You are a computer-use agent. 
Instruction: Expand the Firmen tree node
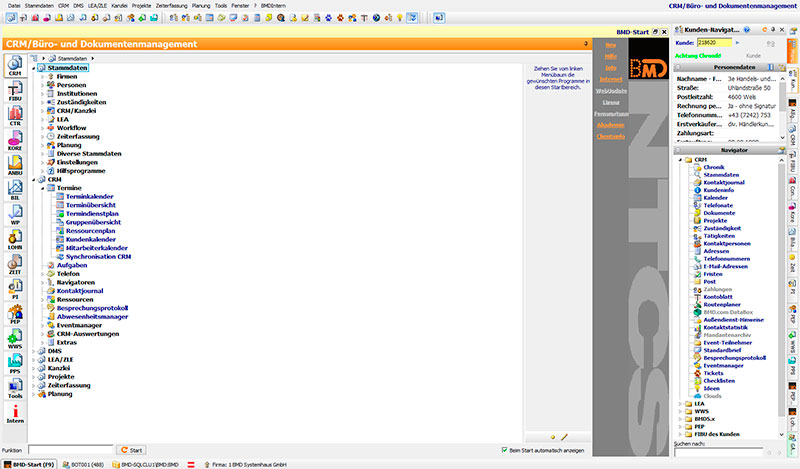(x=43, y=76)
